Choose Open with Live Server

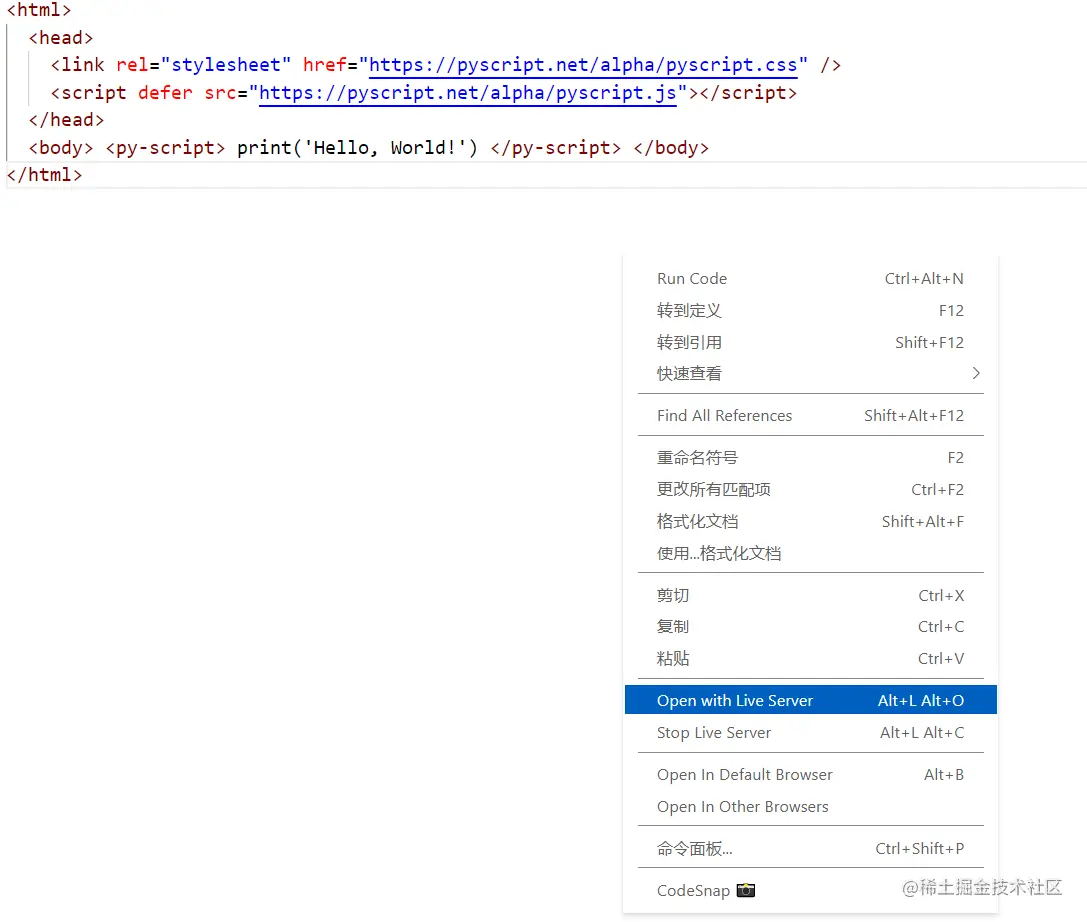coord(810,700)
